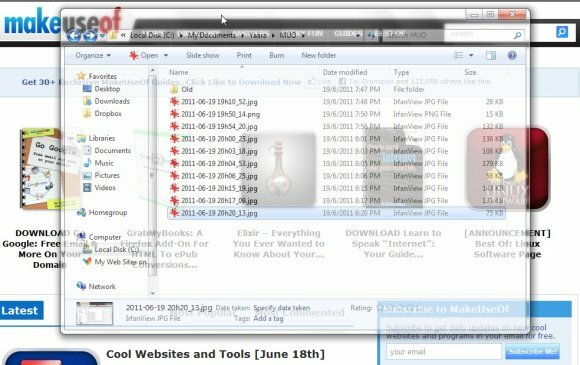Click the Back arrow in Explorer
The image size is (580, 365).
click(74, 36)
